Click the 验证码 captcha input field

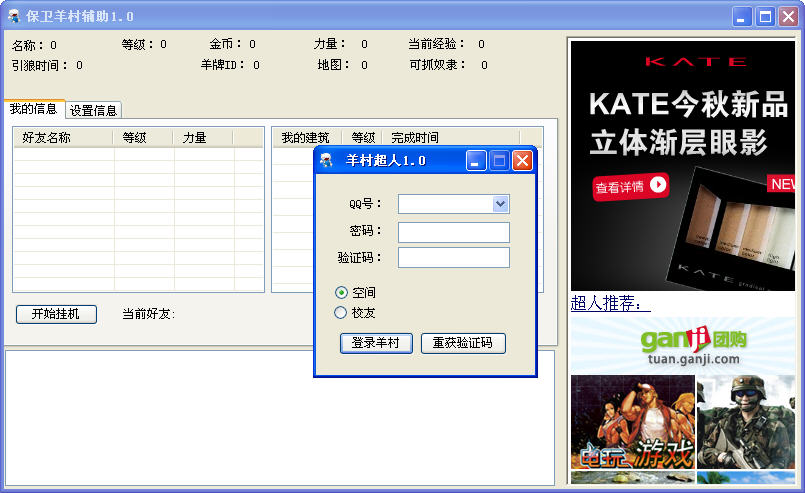coord(454,257)
